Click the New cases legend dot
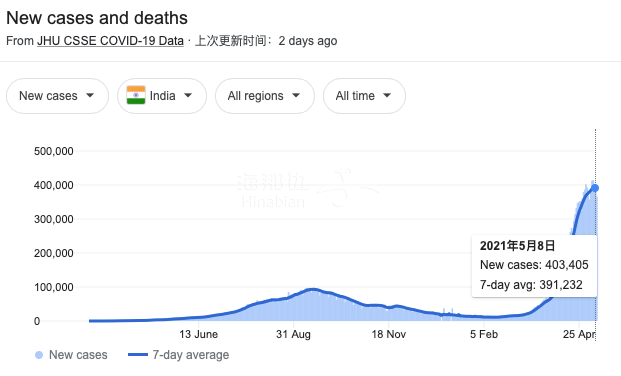The image size is (621, 376). [39, 355]
